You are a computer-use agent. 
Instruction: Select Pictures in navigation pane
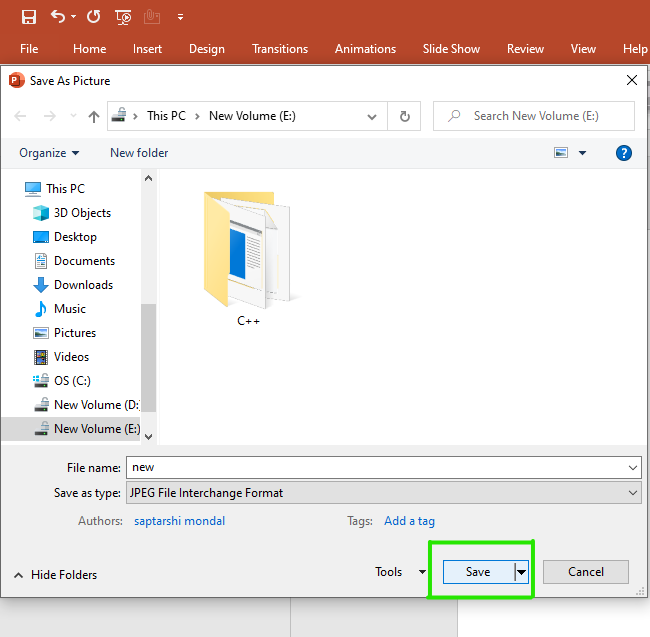point(75,333)
